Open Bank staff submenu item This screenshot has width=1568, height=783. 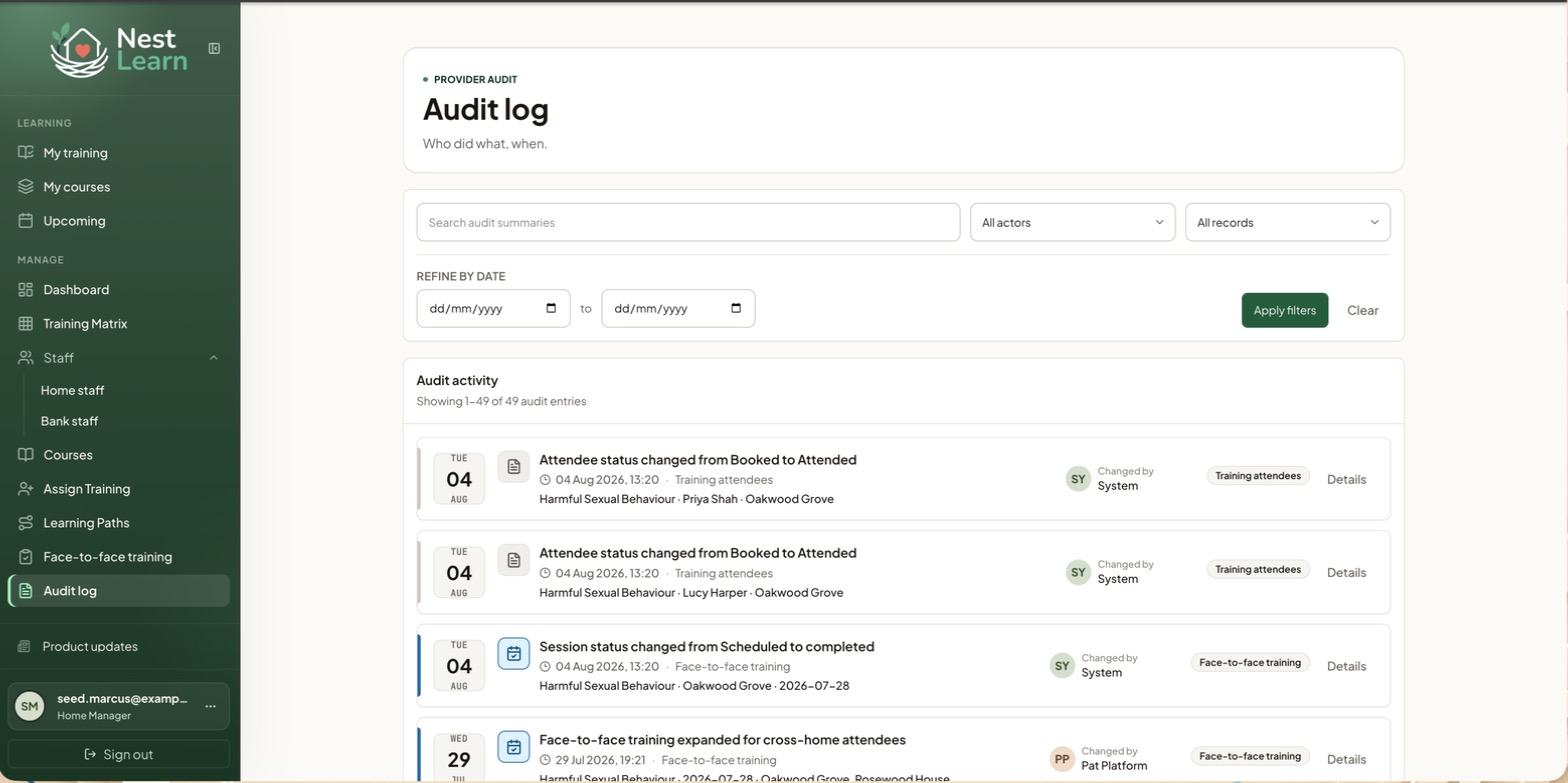pos(69,422)
